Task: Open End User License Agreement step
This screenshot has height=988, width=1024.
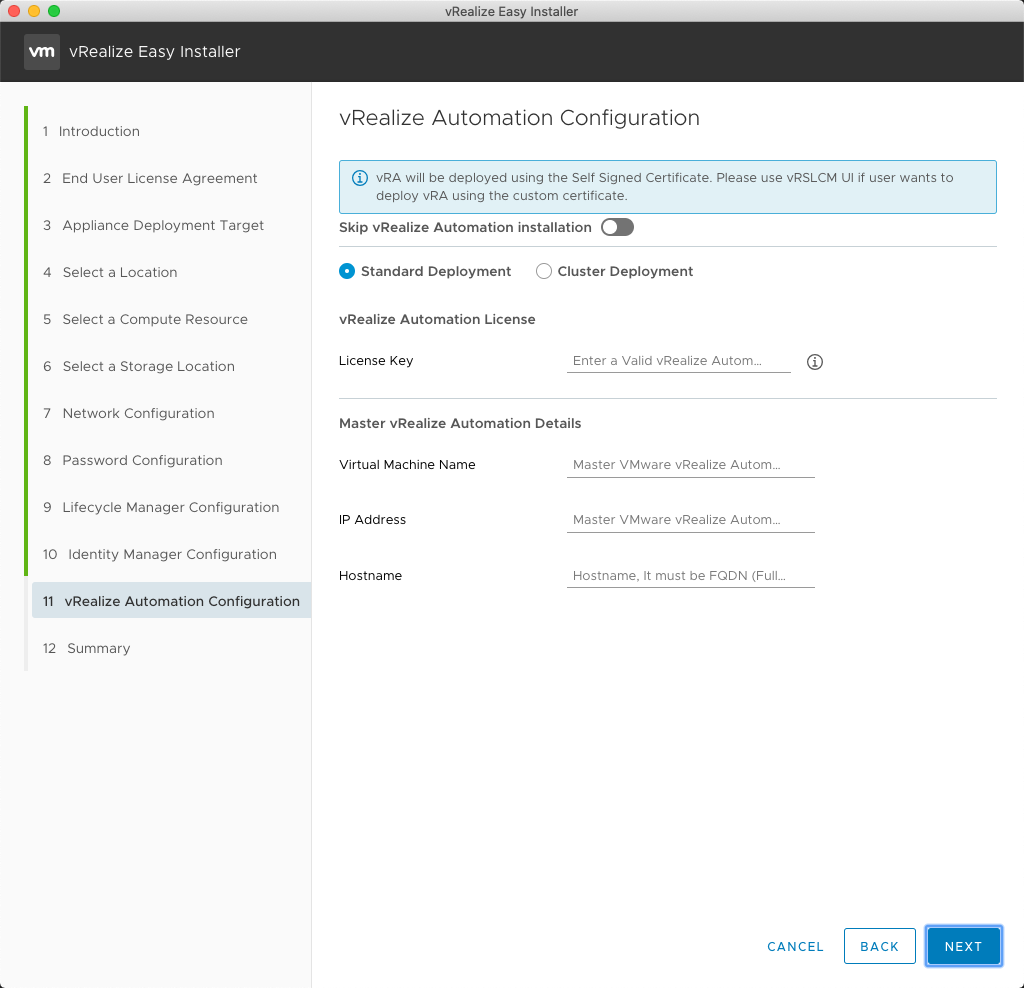Action: coord(159,178)
